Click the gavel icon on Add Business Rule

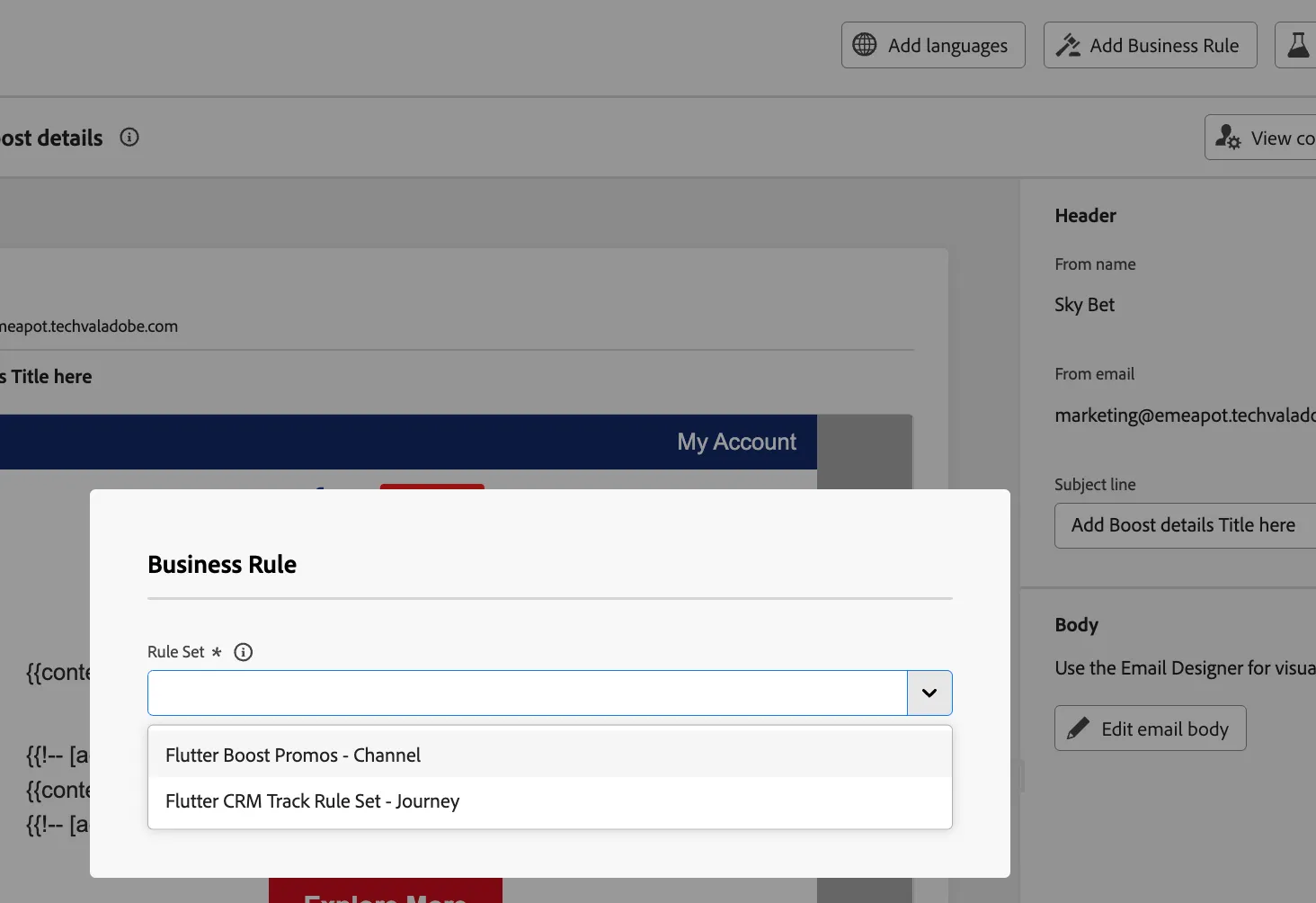coord(1068,45)
